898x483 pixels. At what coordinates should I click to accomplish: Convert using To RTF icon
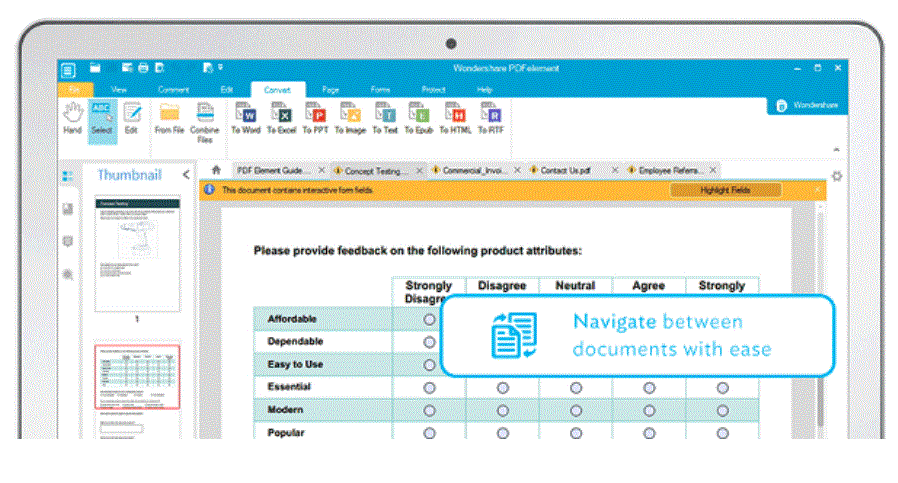coord(491,119)
